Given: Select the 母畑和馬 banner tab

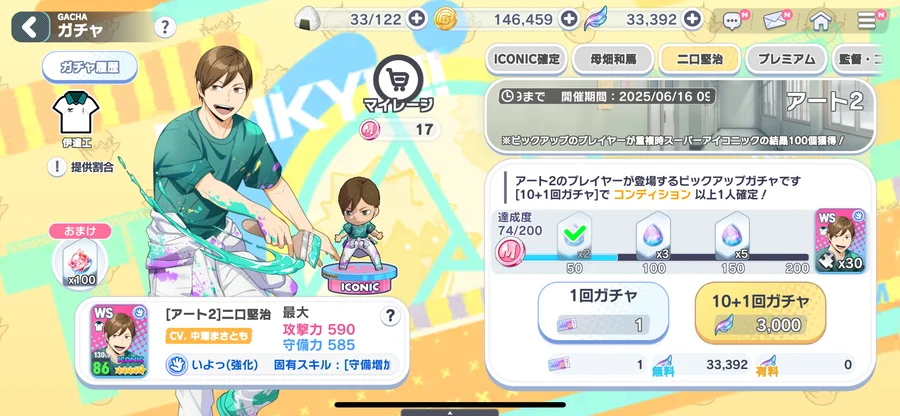Looking at the screenshot, I should [x=612, y=59].
